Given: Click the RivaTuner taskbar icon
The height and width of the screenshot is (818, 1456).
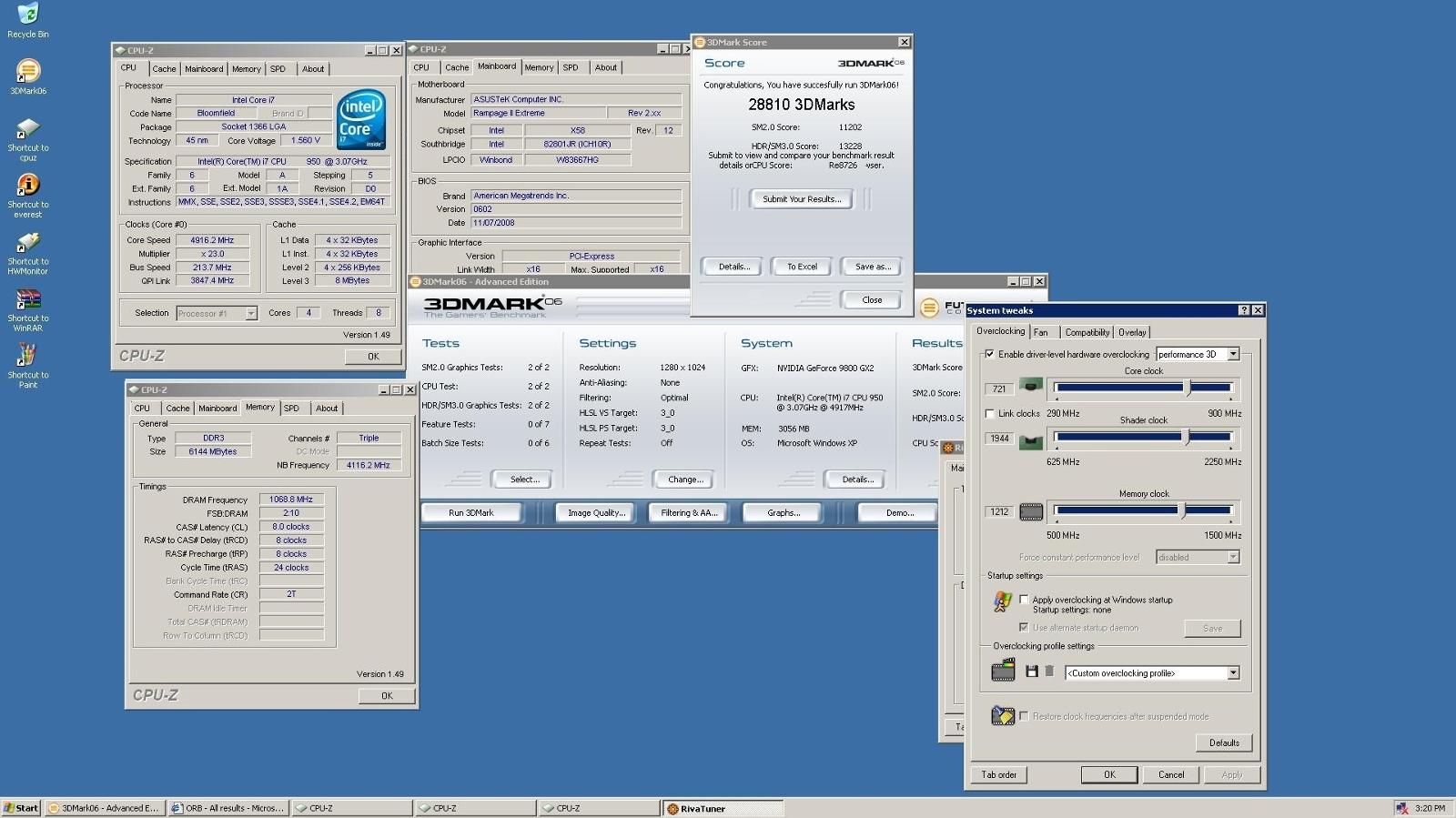Looking at the screenshot, I should 672,808.
